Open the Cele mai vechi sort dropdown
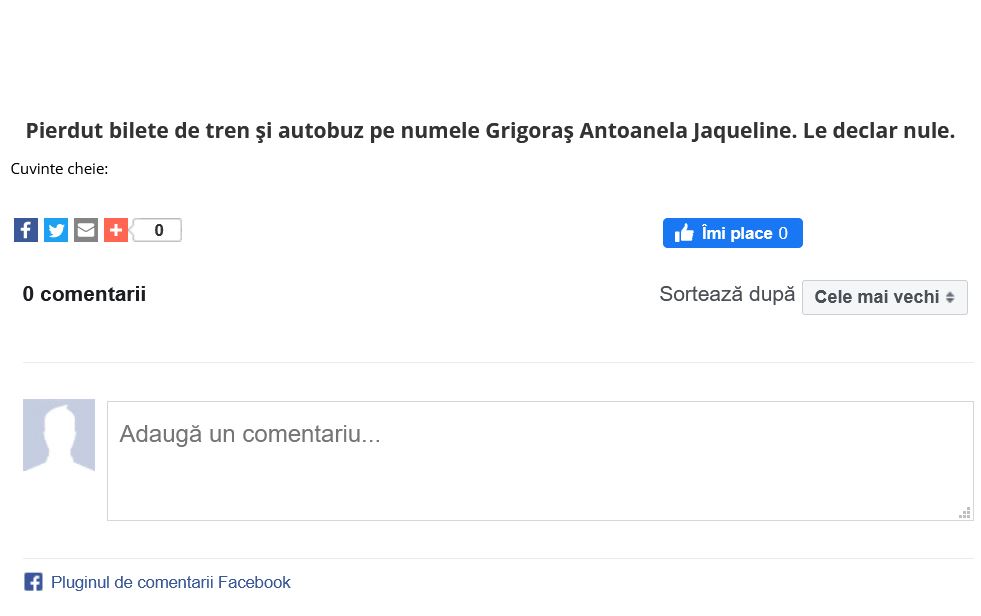Viewport: 981px width, 616px height. pyautogui.click(x=877, y=297)
